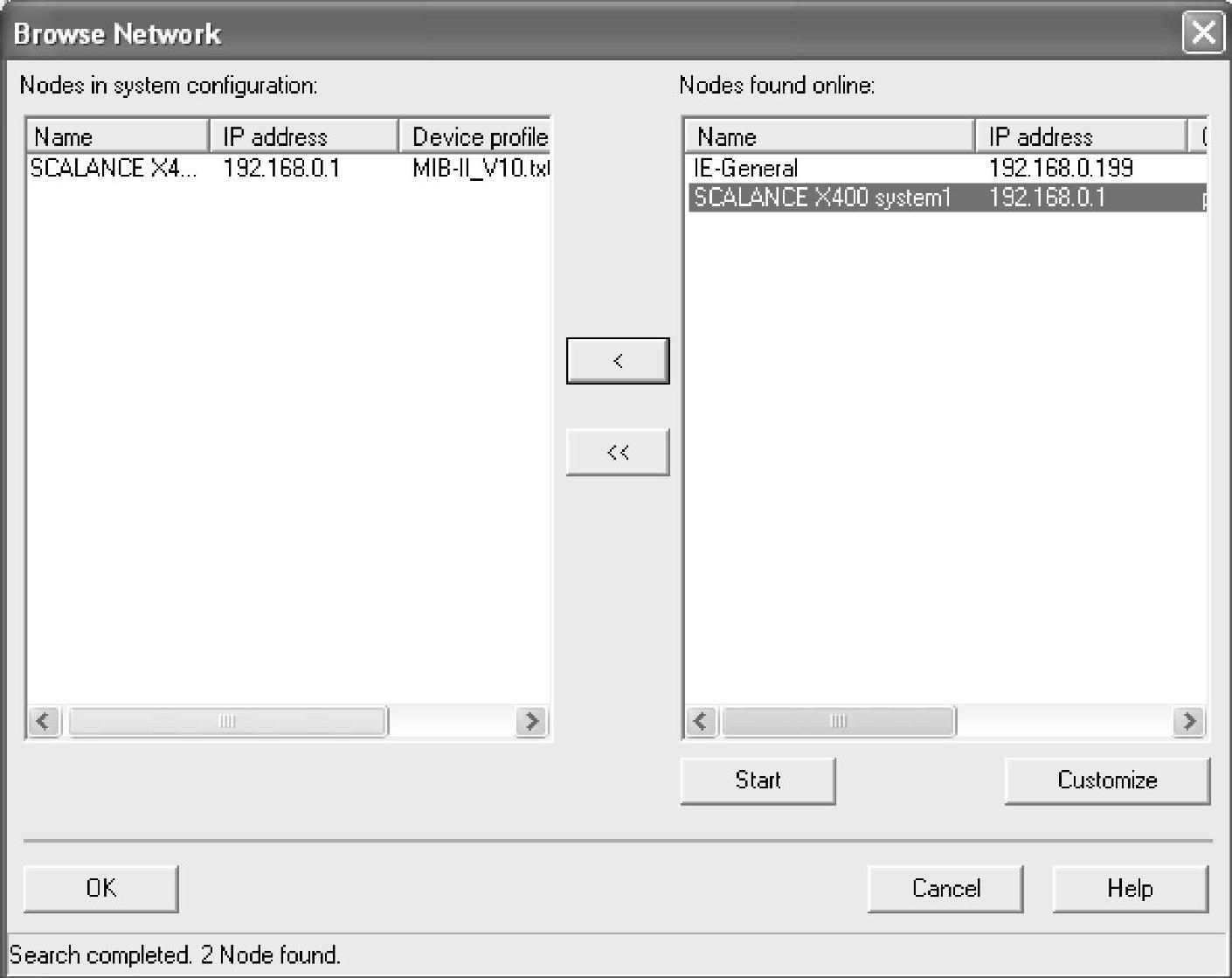The image size is (1232, 978).
Task: Start the network search
Action: 758,780
